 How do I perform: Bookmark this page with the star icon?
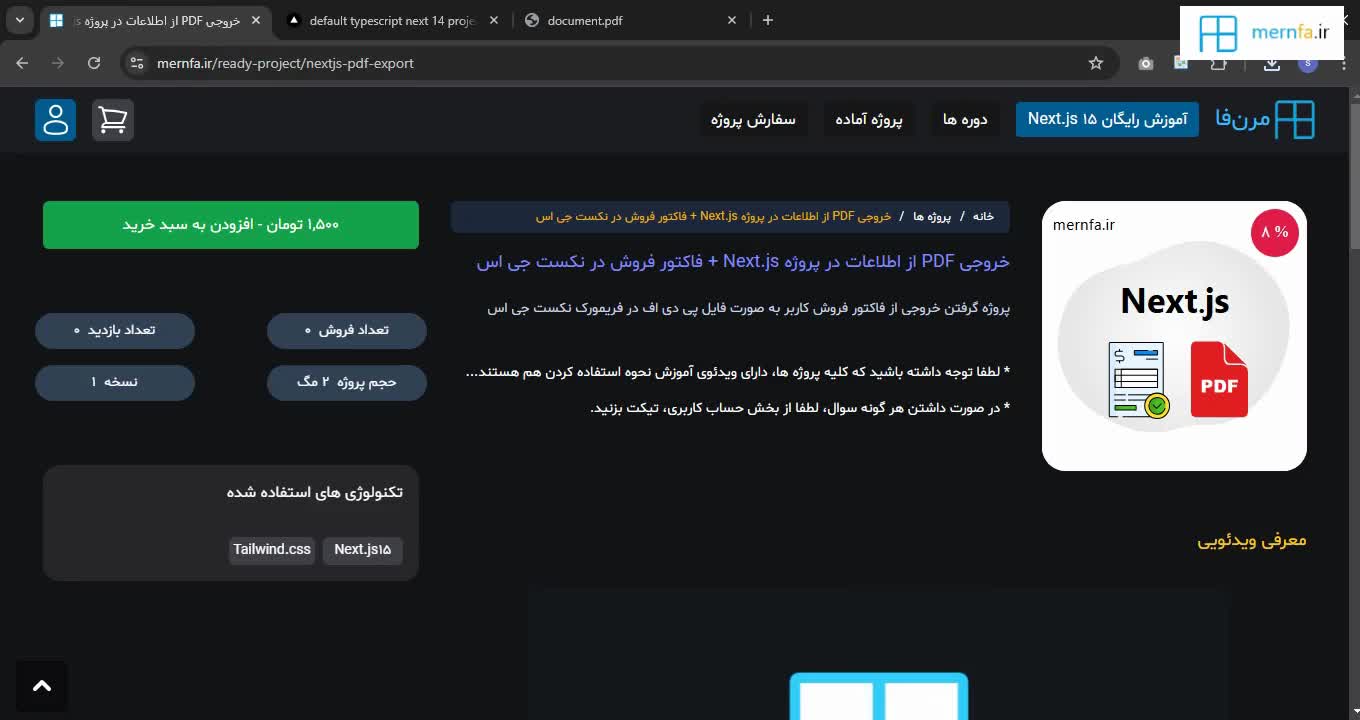[x=1096, y=63]
